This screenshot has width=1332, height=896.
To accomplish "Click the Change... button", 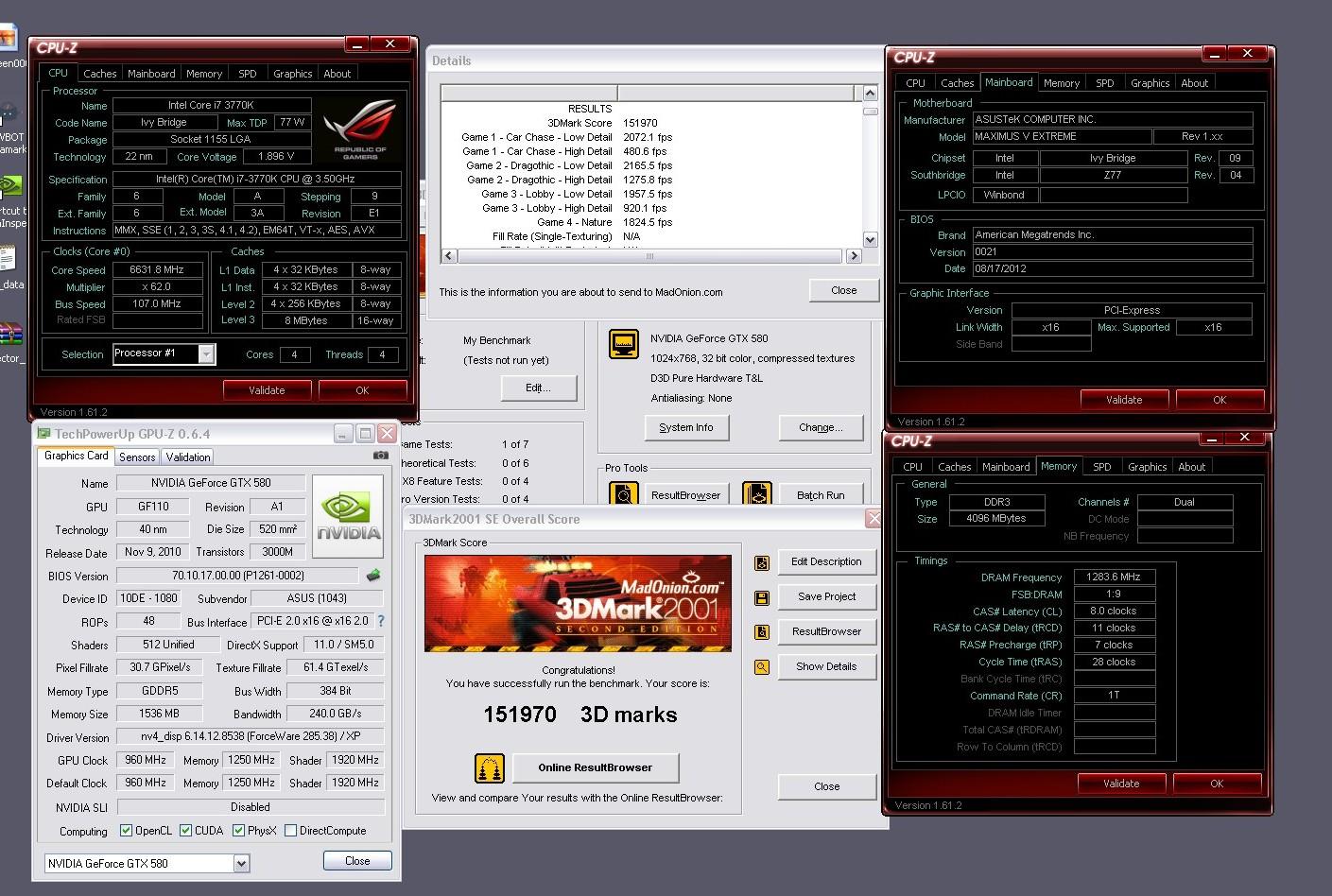I will [x=821, y=428].
